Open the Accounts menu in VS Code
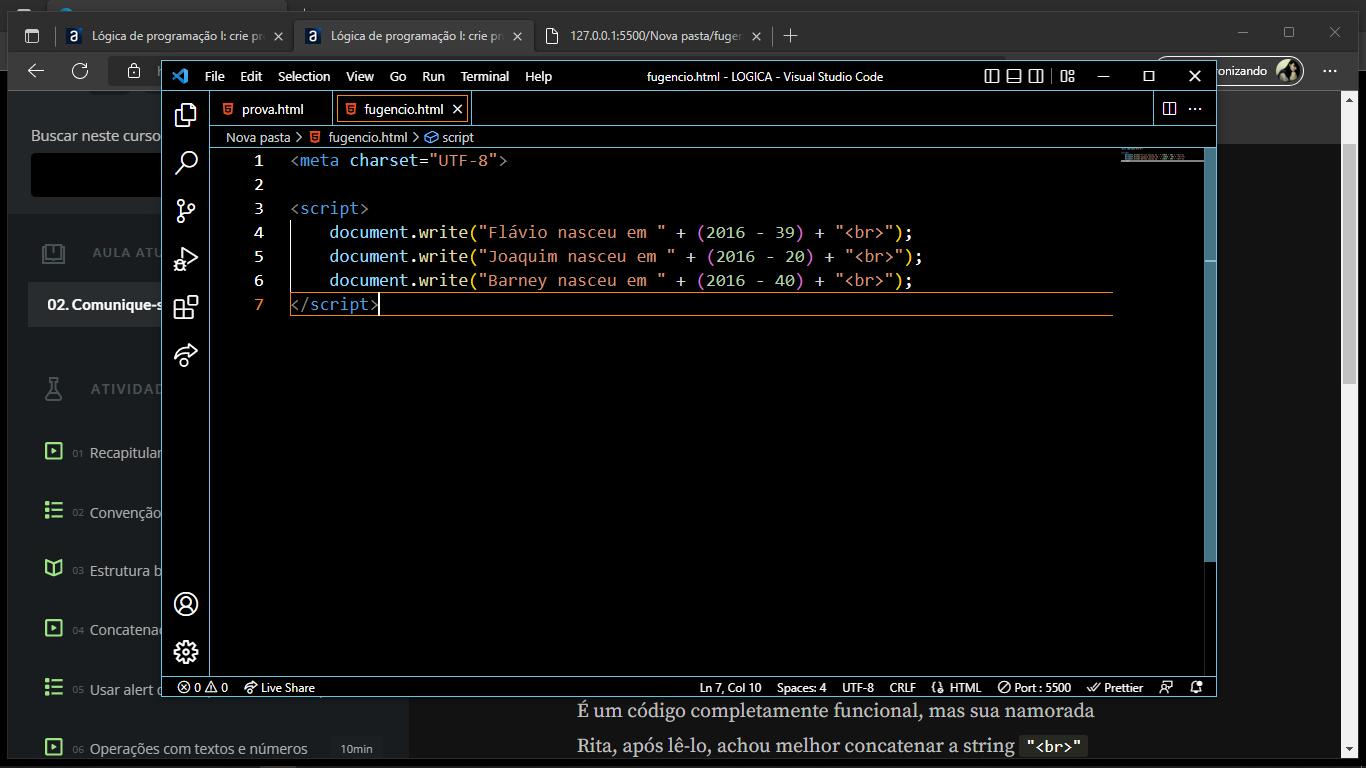The width and height of the screenshot is (1366, 768). [x=185, y=604]
